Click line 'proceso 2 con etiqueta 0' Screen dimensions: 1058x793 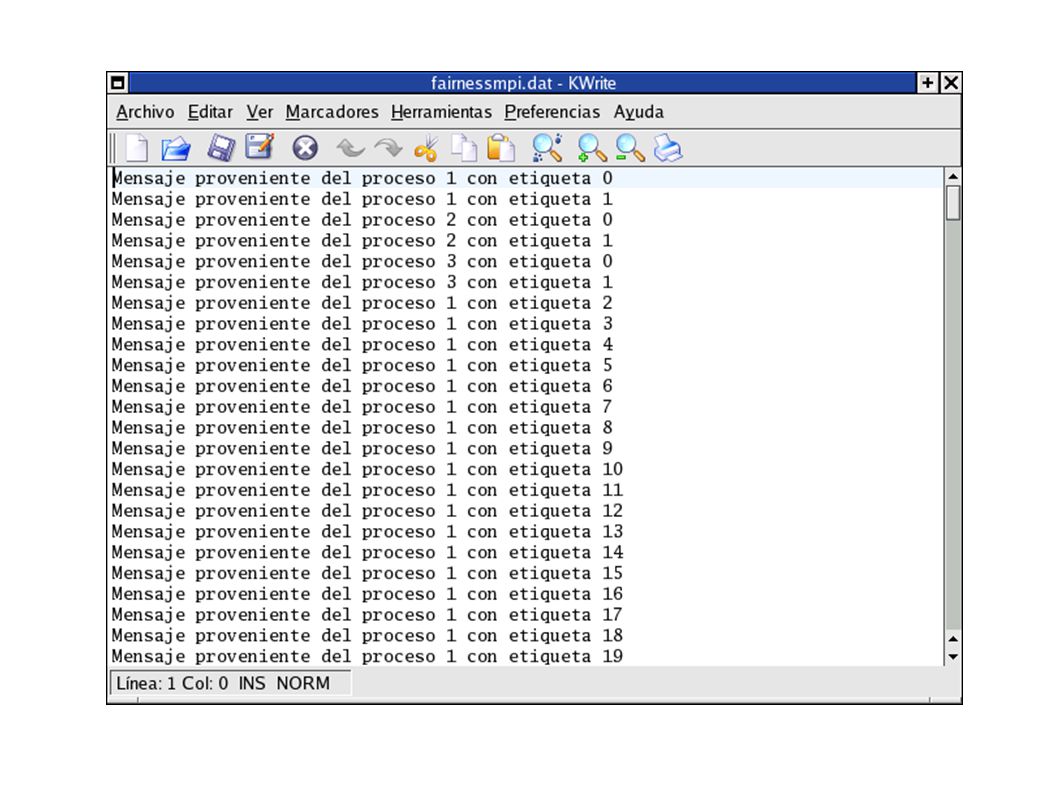pyautogui.click(x=362, y=220)
